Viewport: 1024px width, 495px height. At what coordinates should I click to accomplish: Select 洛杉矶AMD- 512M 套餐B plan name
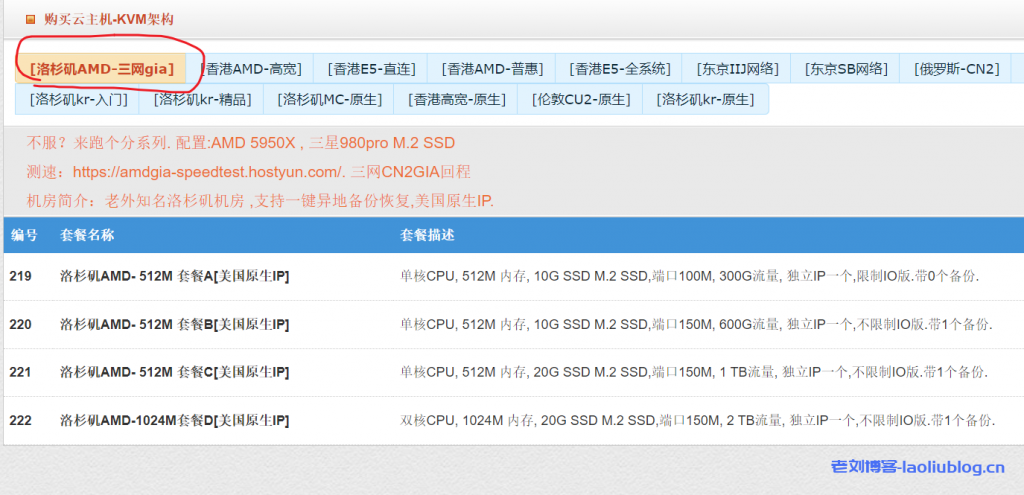[174, 325]
